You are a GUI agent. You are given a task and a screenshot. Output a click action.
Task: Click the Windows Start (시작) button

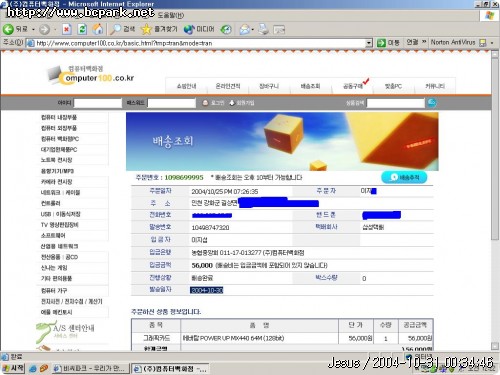(x=13, y=368)
